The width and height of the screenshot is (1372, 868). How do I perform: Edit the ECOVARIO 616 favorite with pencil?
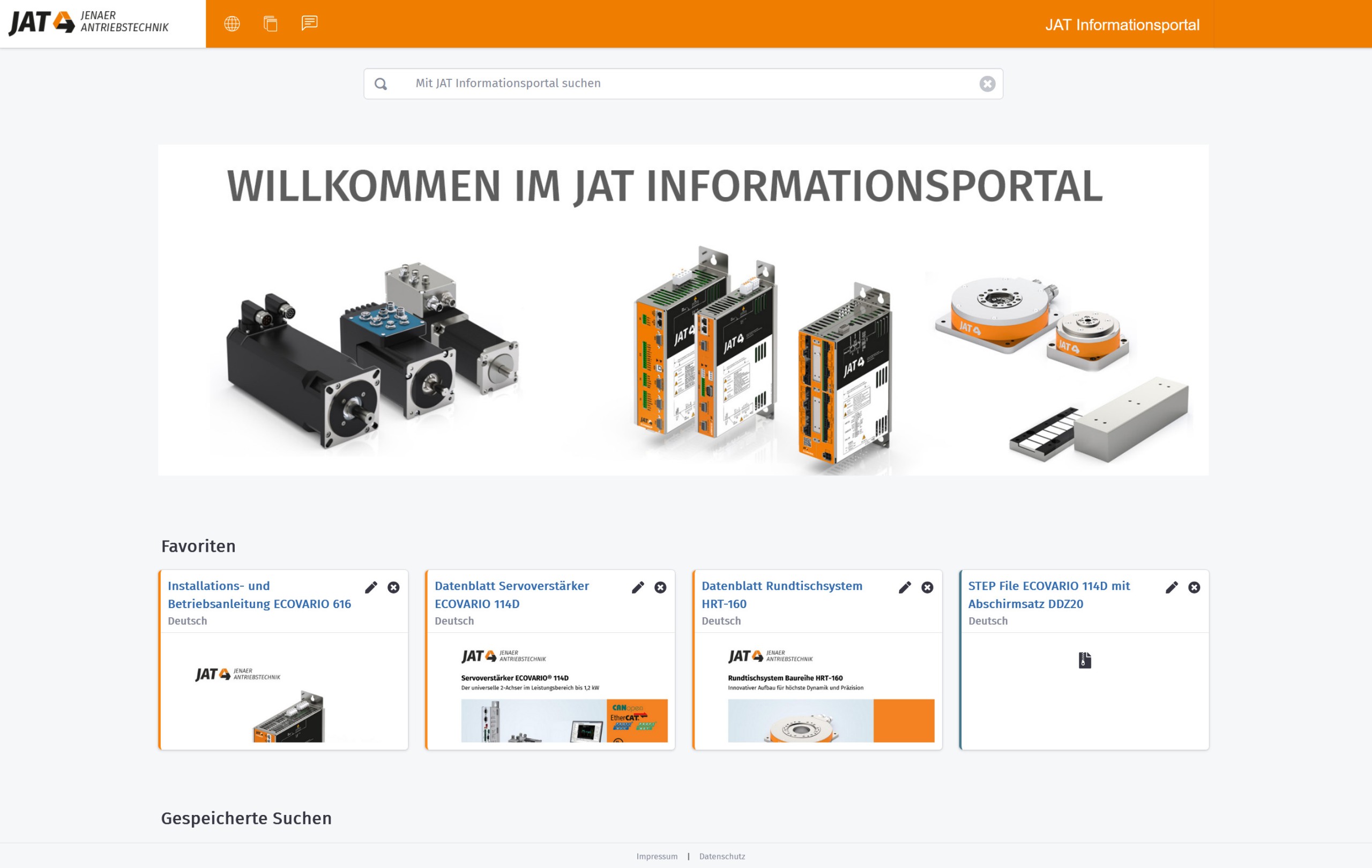[x=371, y=587]
